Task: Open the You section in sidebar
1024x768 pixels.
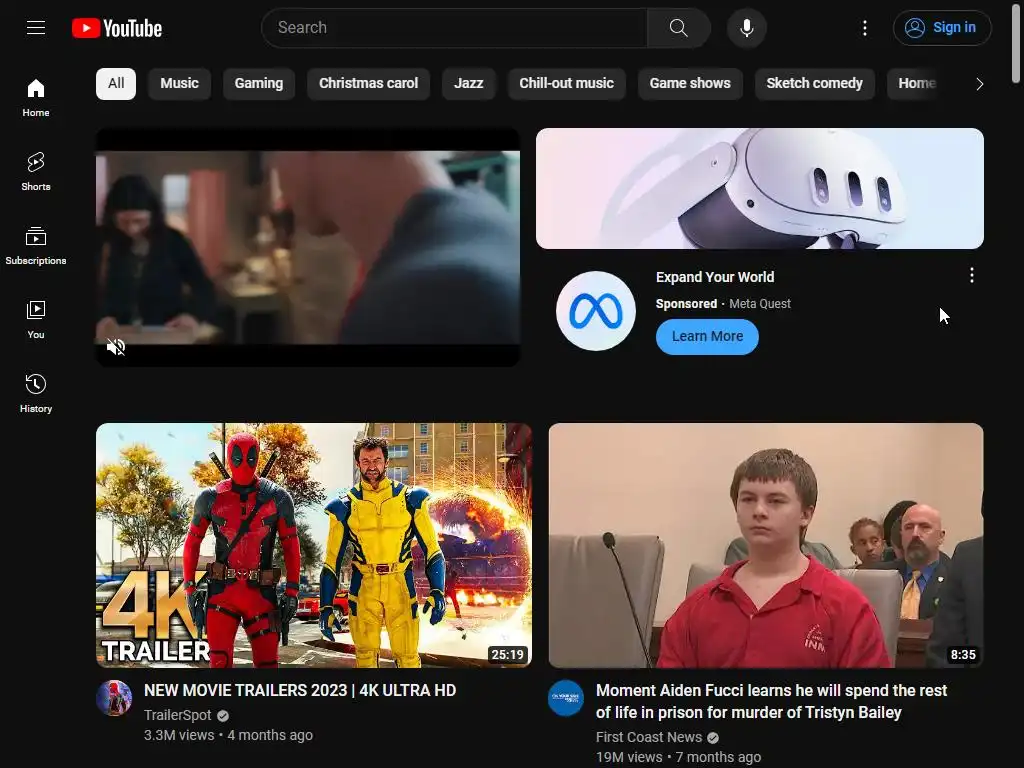Action: [36, 319]
